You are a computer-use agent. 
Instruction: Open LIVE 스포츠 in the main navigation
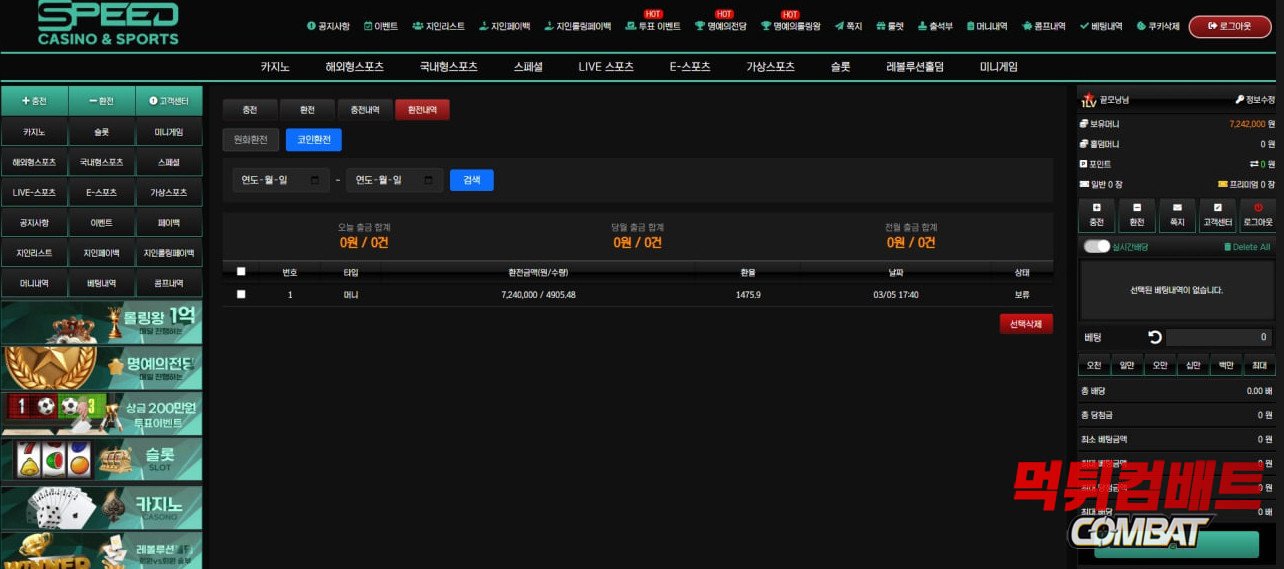tap(606, 67)
